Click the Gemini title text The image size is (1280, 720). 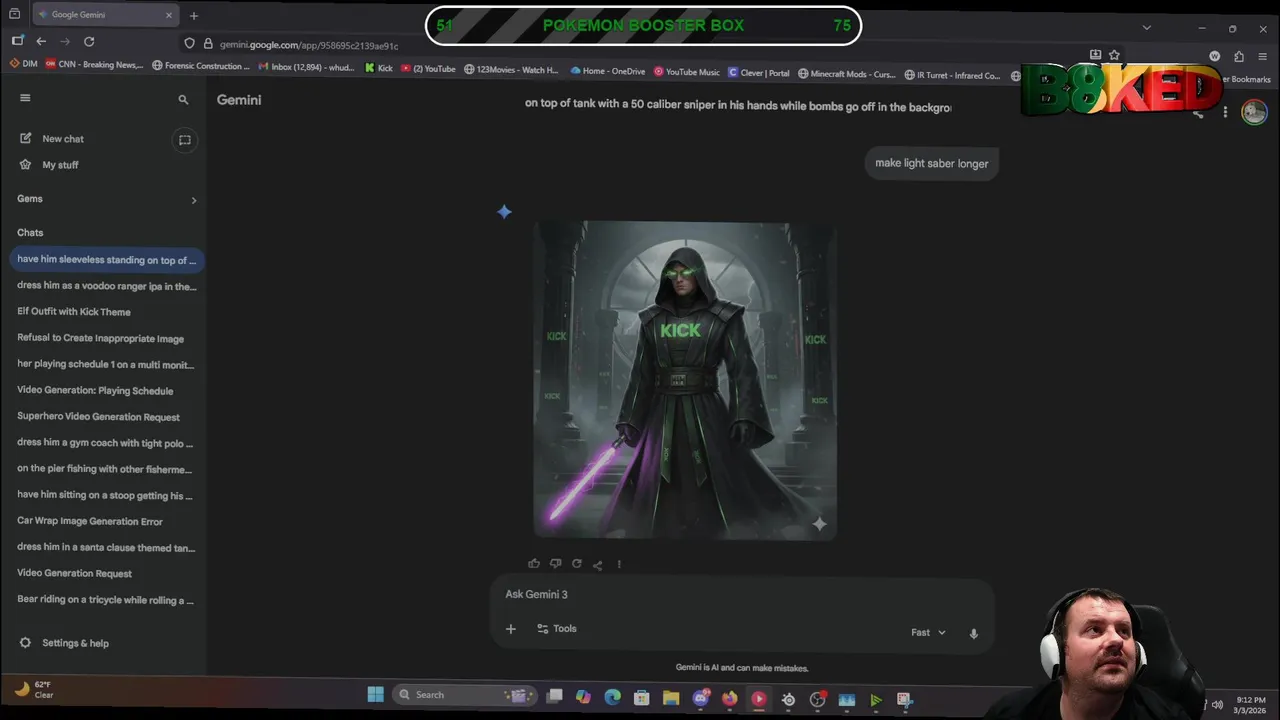239,100
